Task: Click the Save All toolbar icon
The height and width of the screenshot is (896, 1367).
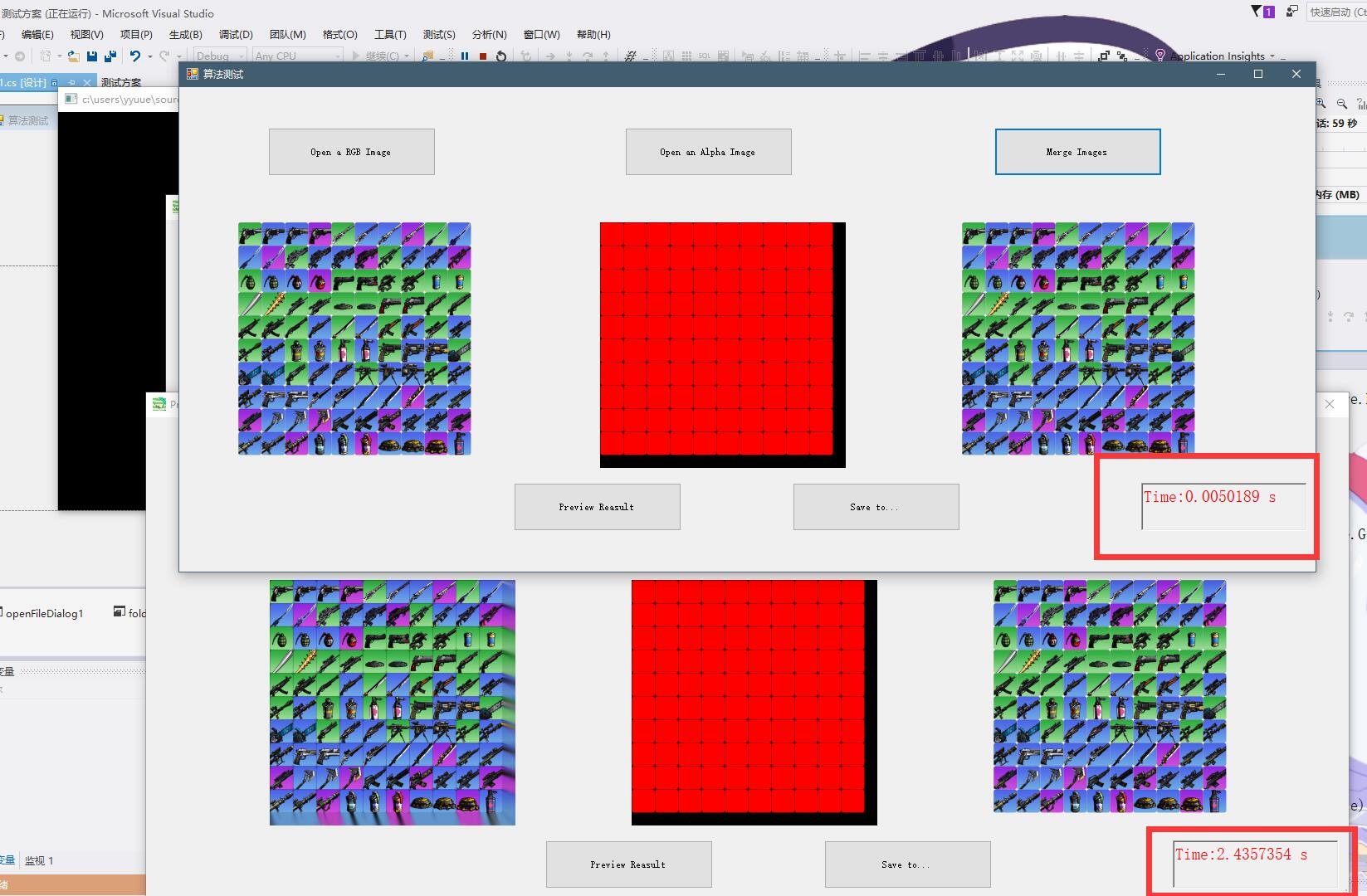Action: coord(110,56)
